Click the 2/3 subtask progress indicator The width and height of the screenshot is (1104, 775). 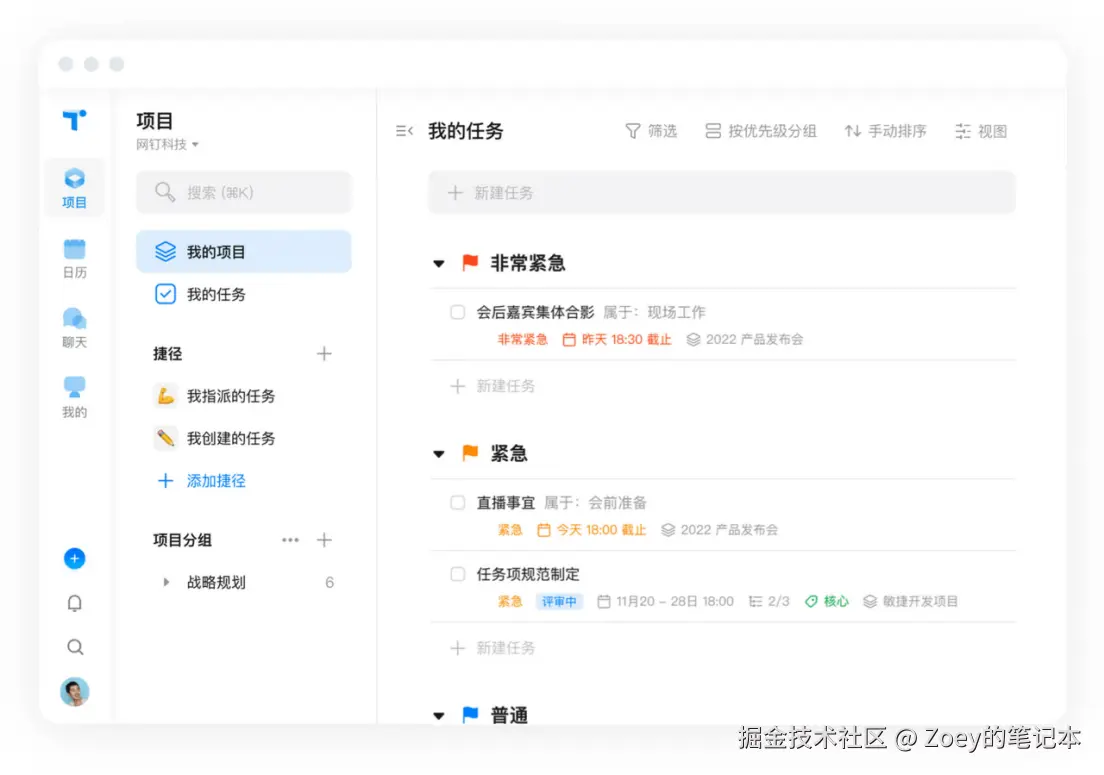(769, 601)
